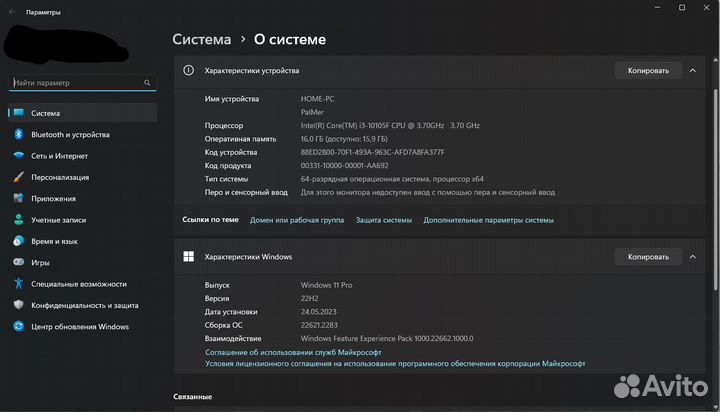The height and width of the screenshot is (412, 720).
Task: Open Центр обновления Windows
Action: coord(83,327)
